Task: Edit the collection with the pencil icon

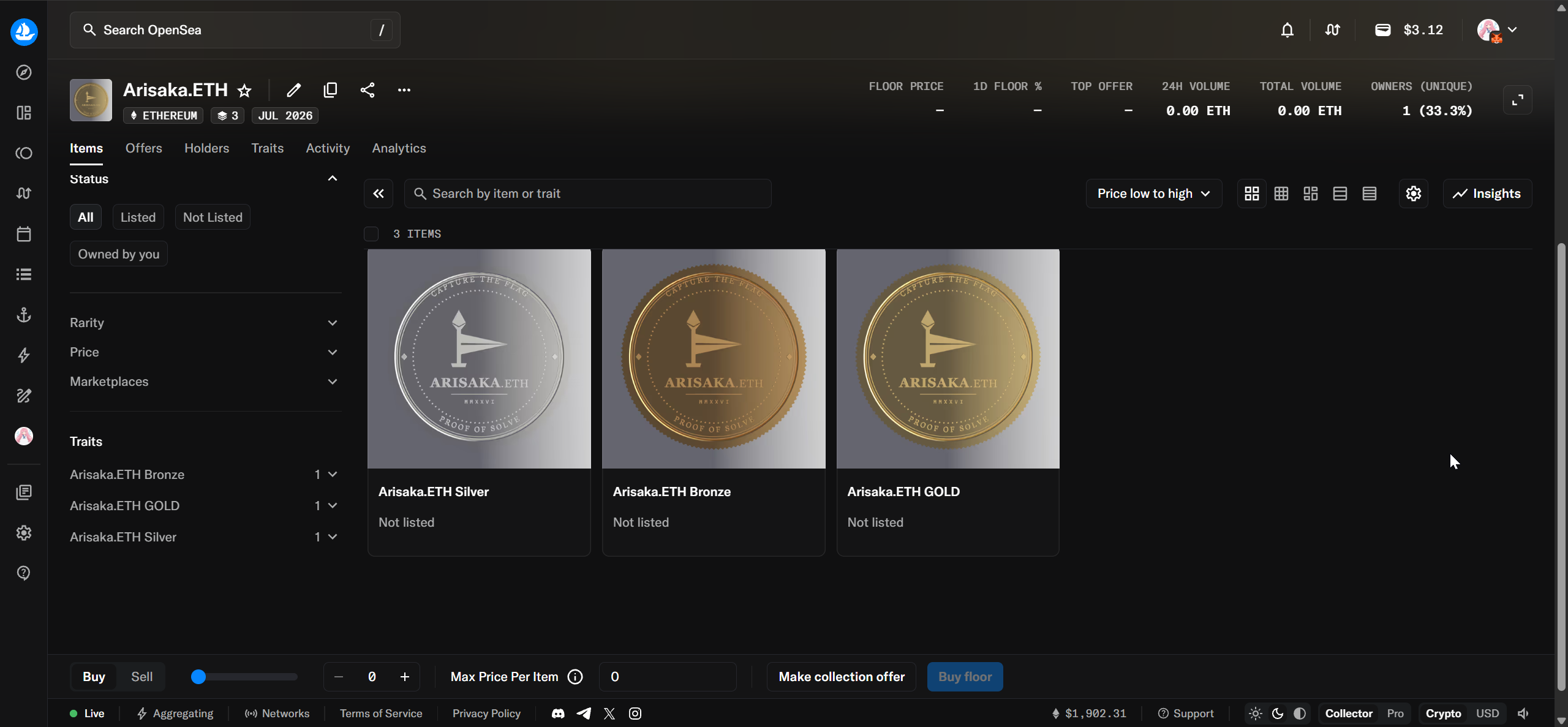Action: coord(294,90)
